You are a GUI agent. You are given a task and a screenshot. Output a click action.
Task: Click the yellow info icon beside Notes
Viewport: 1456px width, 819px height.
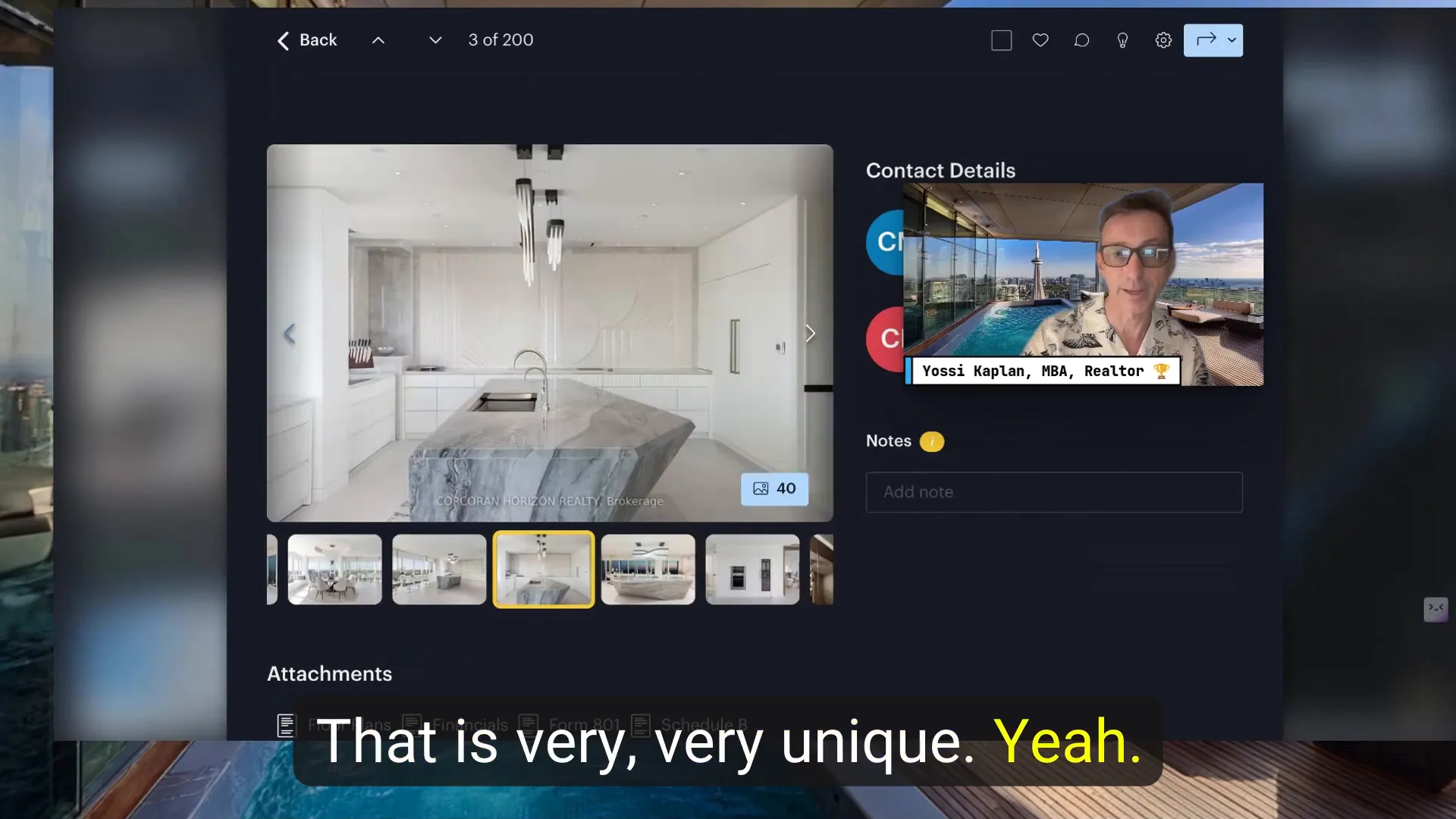point(932,441)
